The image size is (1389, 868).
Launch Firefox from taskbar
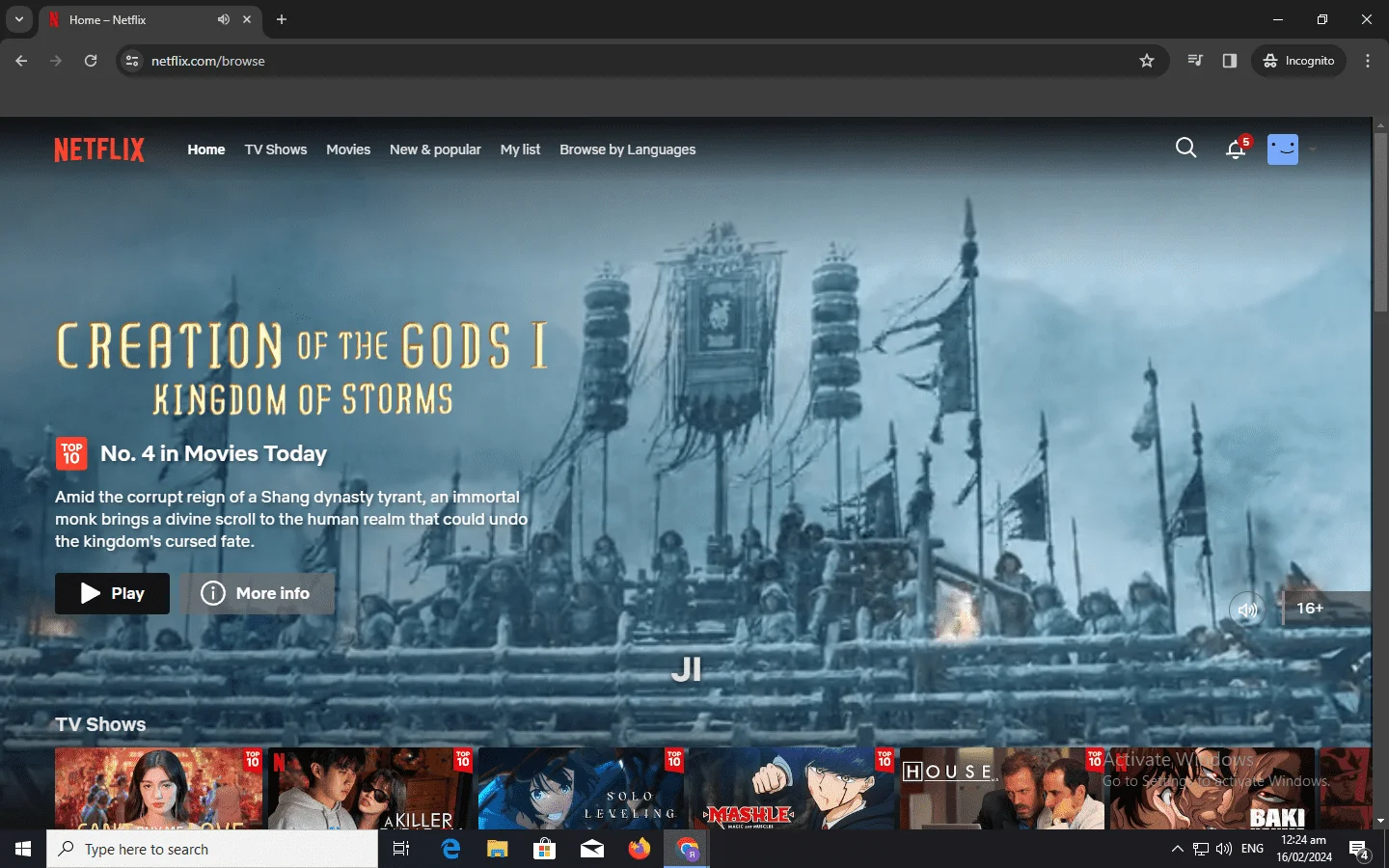(640, 849)
